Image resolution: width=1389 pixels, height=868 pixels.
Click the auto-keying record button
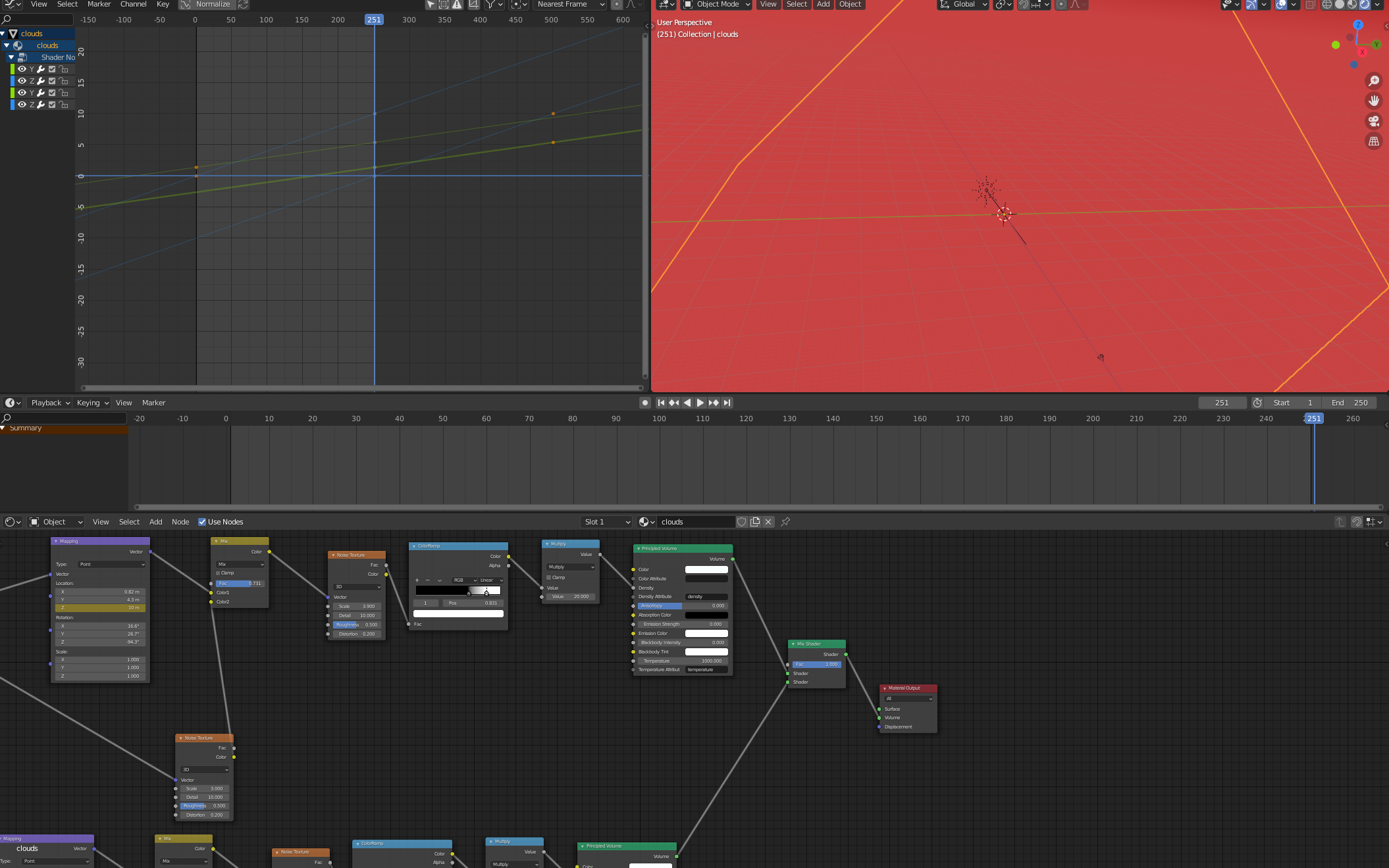(x=645, y=403)
